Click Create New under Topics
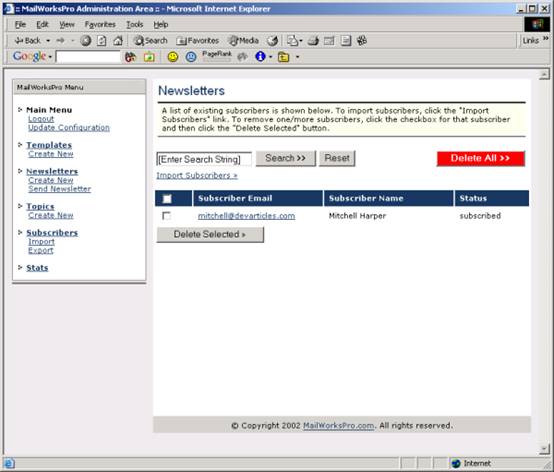Screen dimensions: 554x472 click(51, 216)
